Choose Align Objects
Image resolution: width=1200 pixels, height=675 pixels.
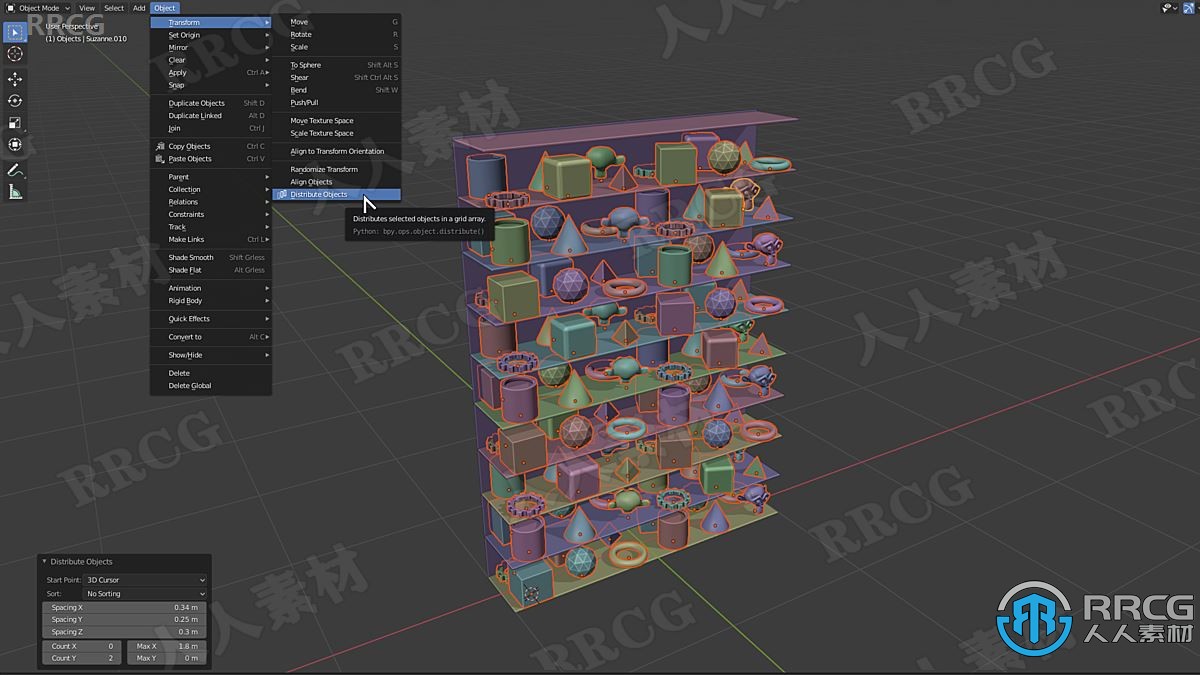pos(337,182)
